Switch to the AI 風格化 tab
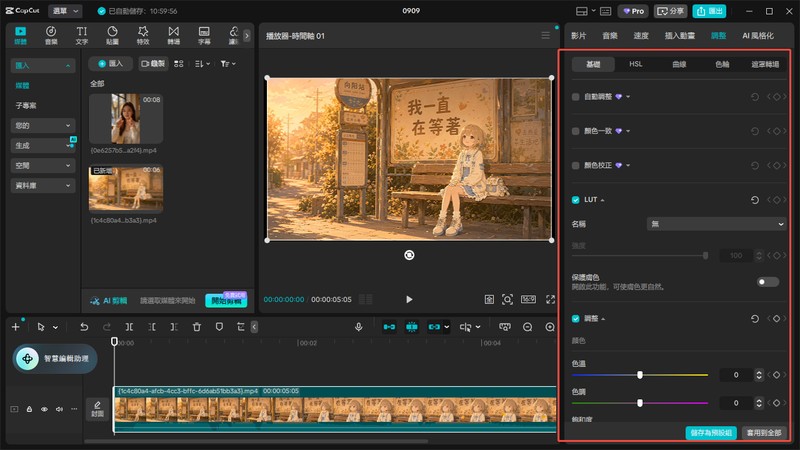This screenshot has height=450, width=800. tap(758, 36)
